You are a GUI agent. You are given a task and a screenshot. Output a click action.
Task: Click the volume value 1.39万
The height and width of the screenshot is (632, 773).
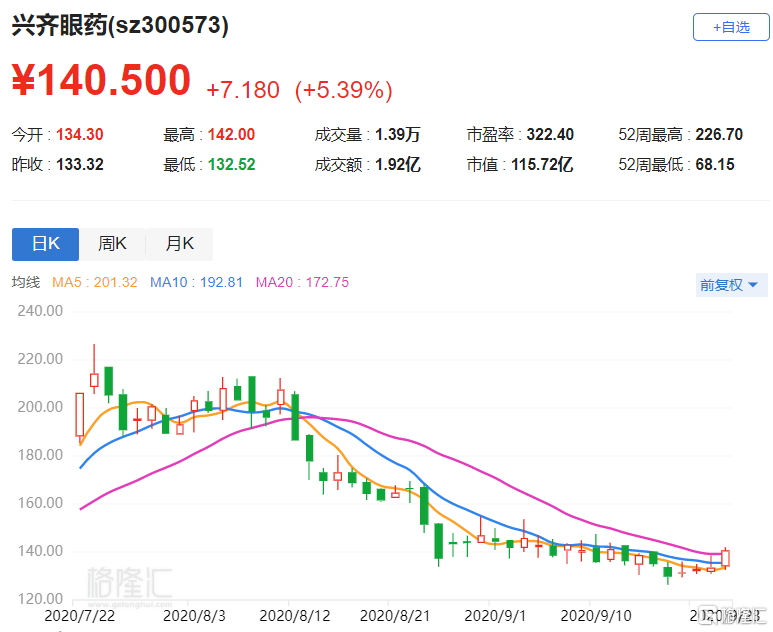tap(397, 134)
